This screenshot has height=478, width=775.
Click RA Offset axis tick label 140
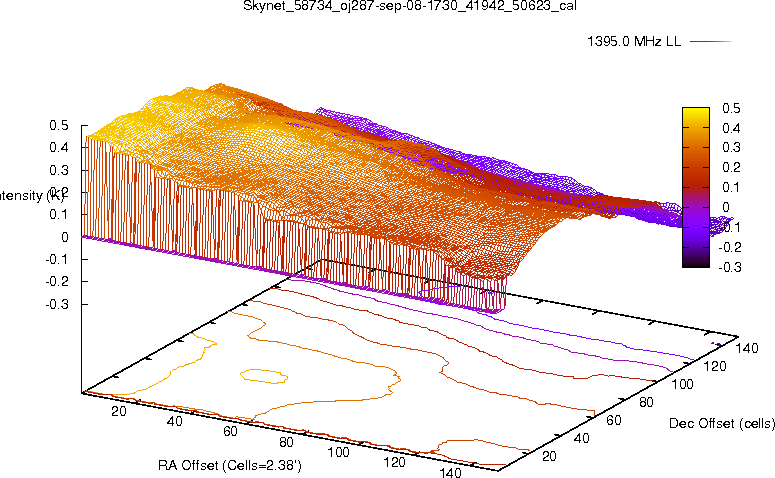click(x=450, y=472)
